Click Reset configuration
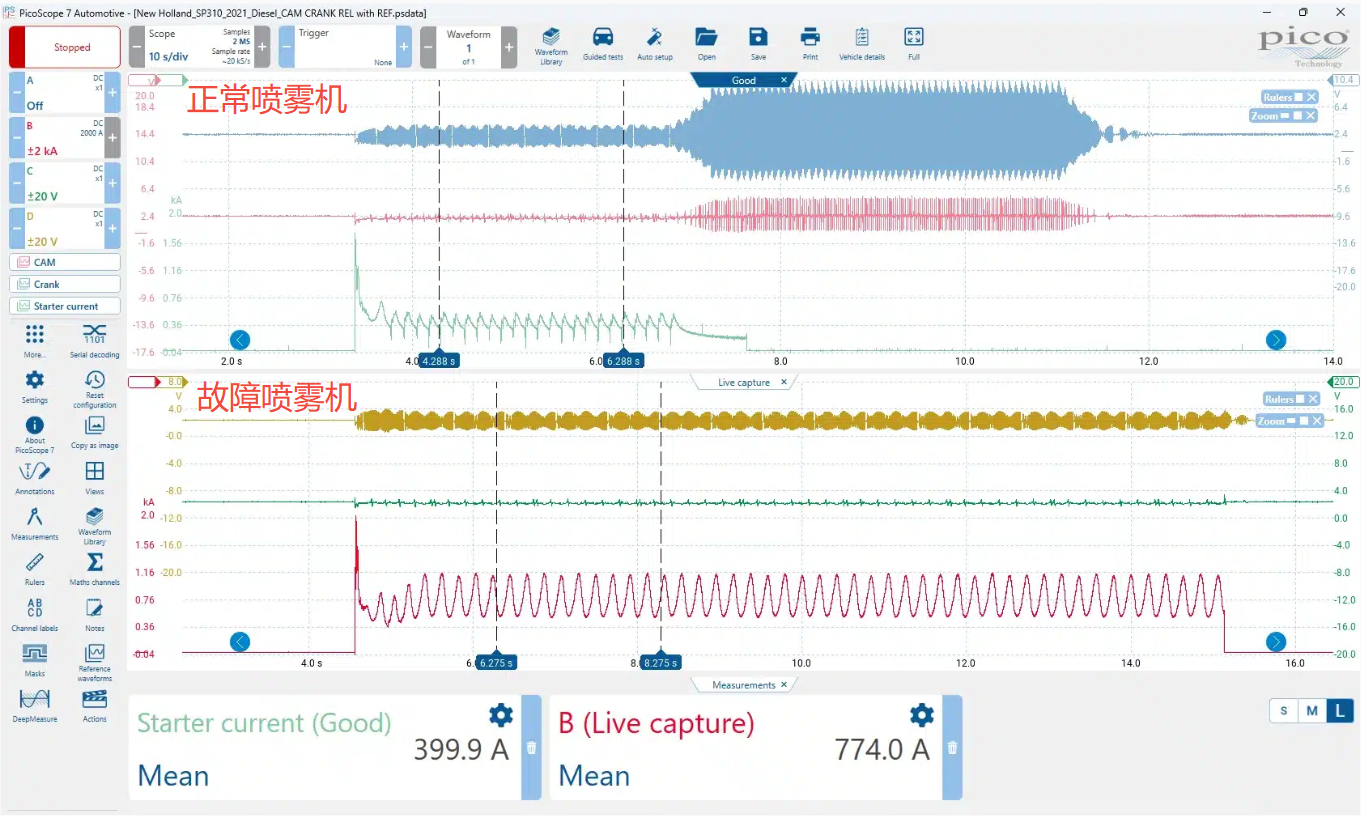Viewport: 1361px width, 816px height. (95, 388)
